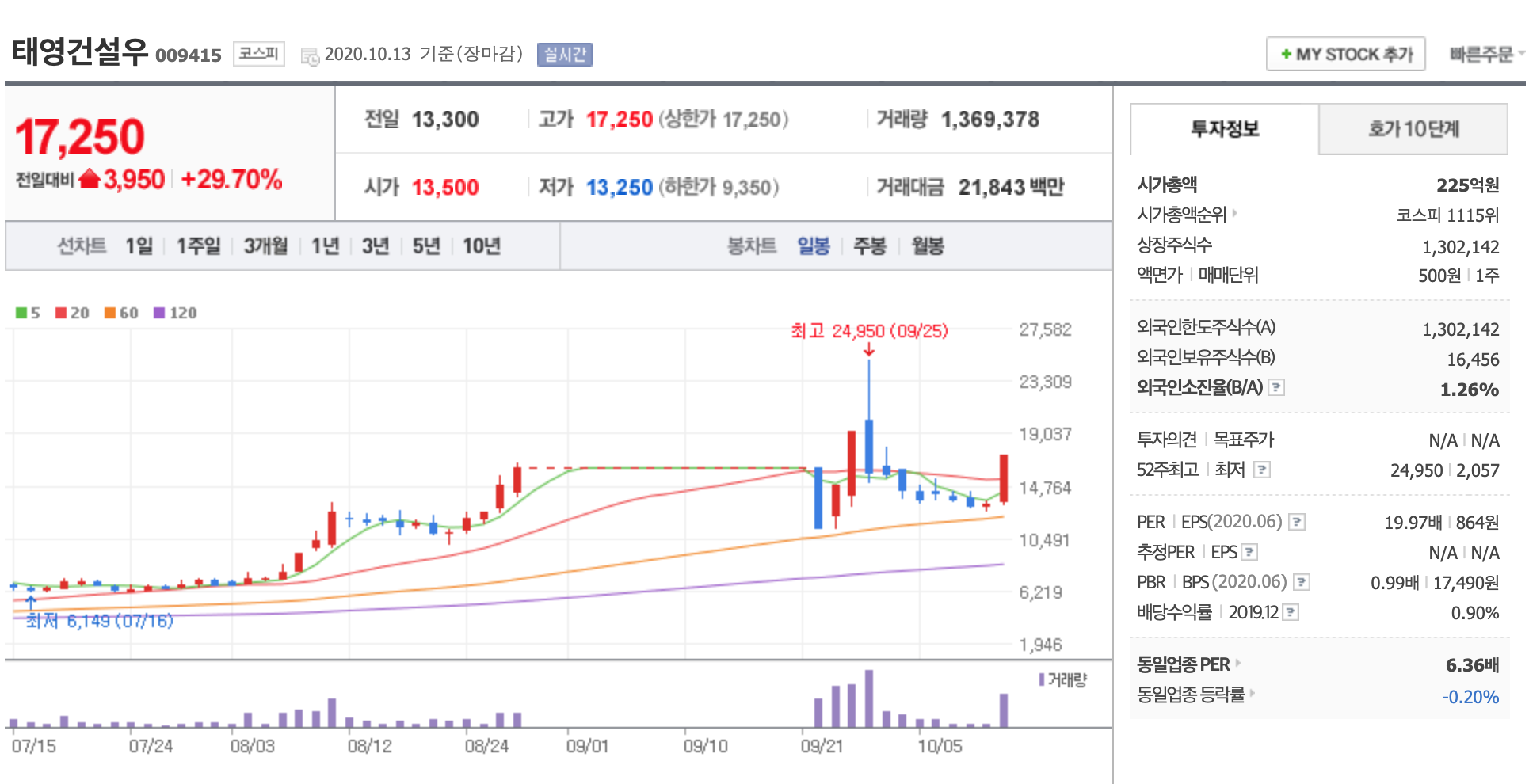Select the 일봉 daily candle chart
The width and height of the screenshot is (1529, 784).
click(813, 245)
